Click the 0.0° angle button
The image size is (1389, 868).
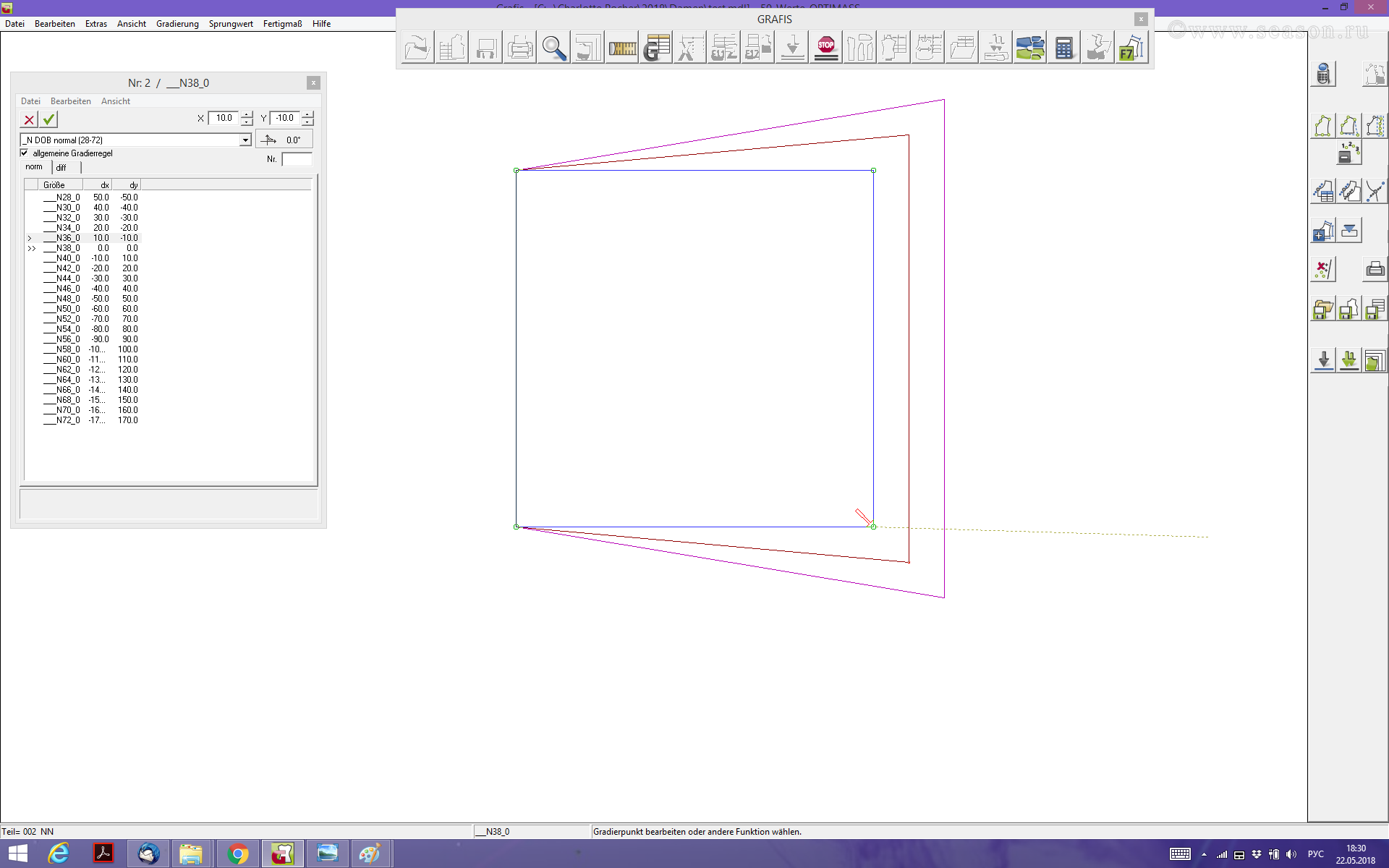click(284, 140)
